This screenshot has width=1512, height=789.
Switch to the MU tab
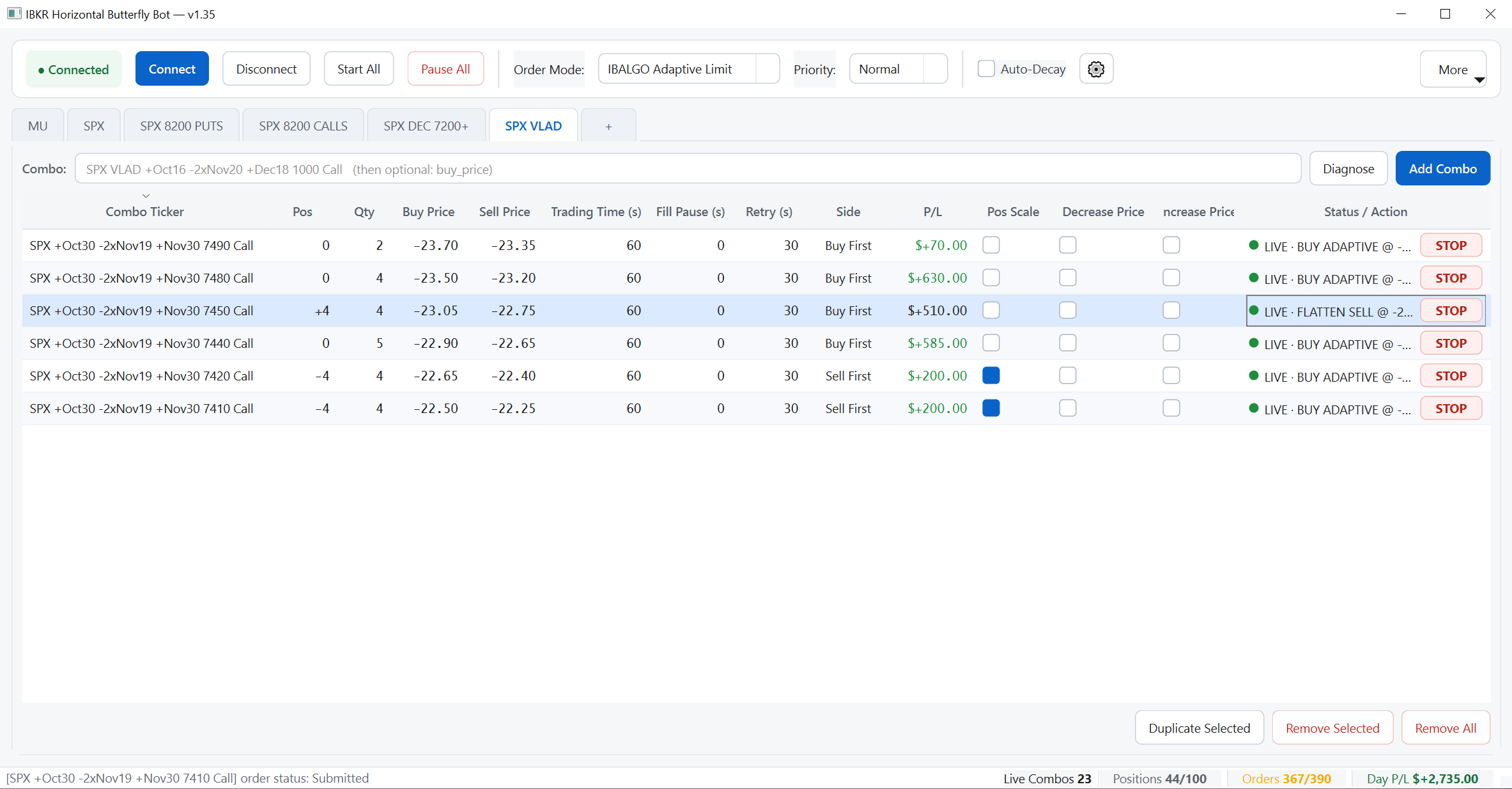tap(38, 126)
